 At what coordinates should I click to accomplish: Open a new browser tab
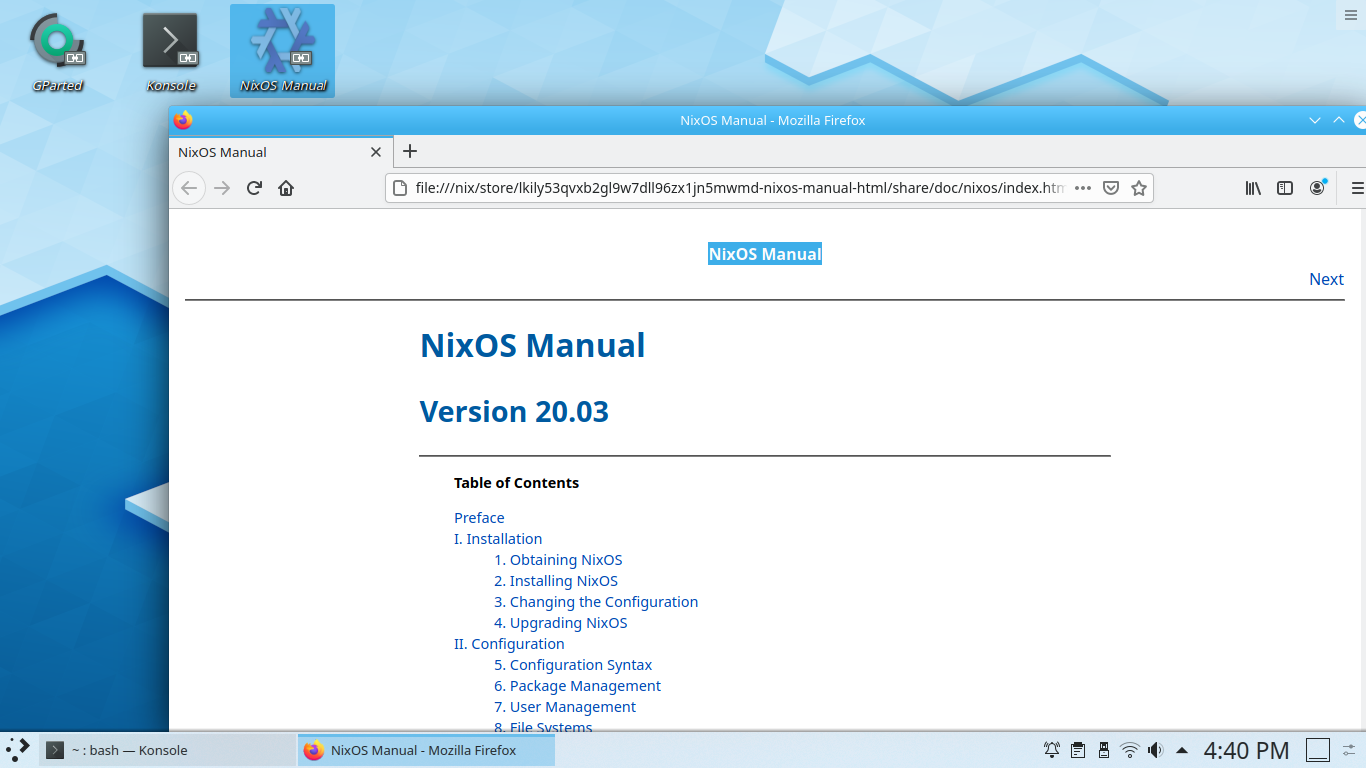410,152
